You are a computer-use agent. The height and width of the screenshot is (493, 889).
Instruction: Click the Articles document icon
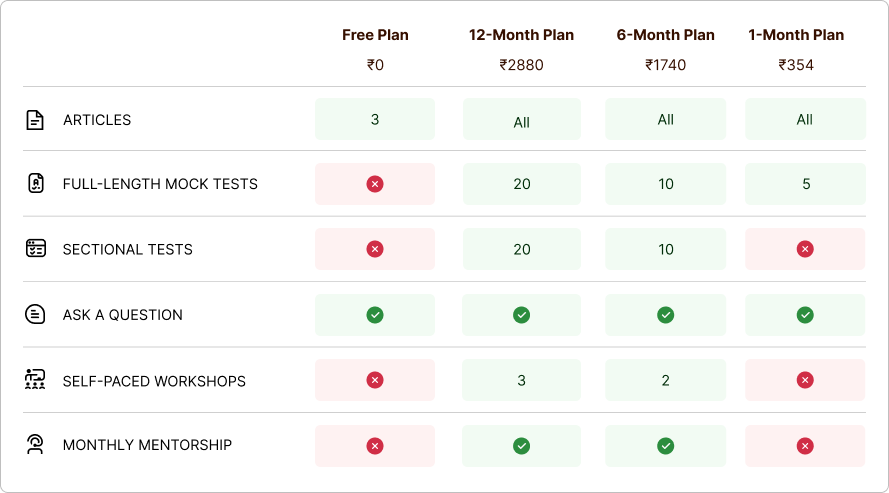click(x=35, y=120)
